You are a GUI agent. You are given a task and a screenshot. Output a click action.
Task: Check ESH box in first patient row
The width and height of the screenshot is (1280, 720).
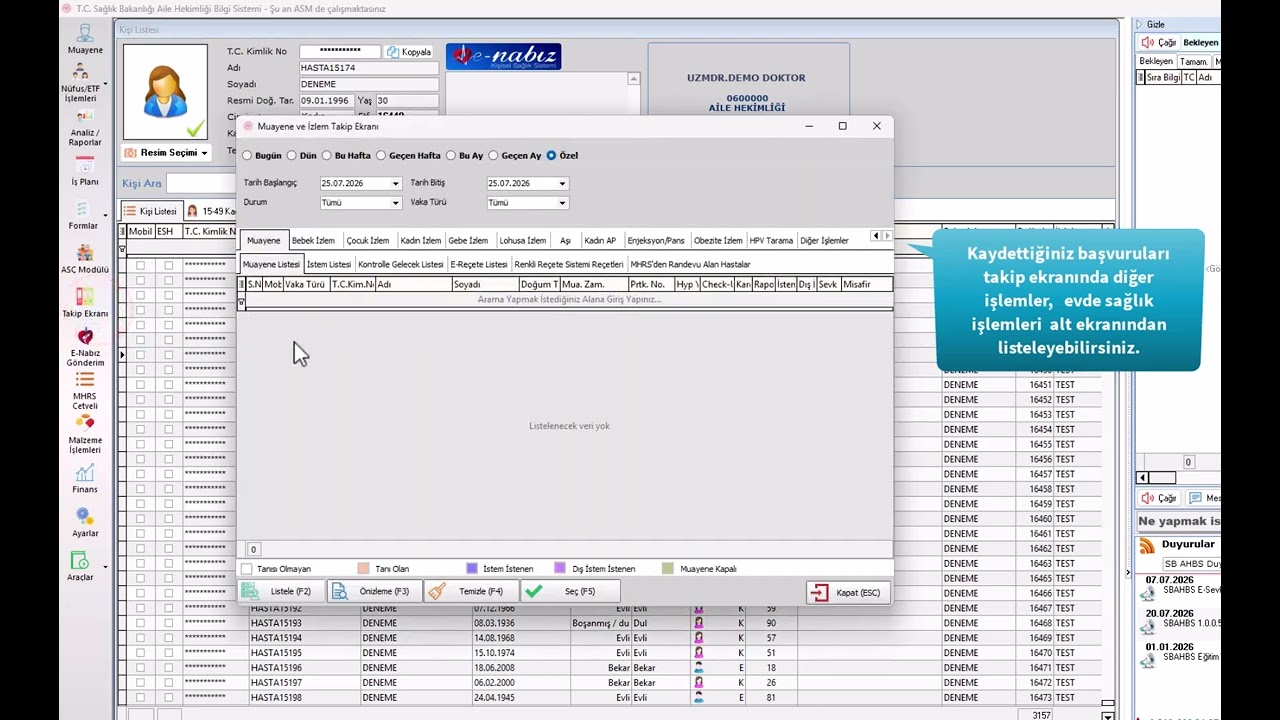(168, 265)
